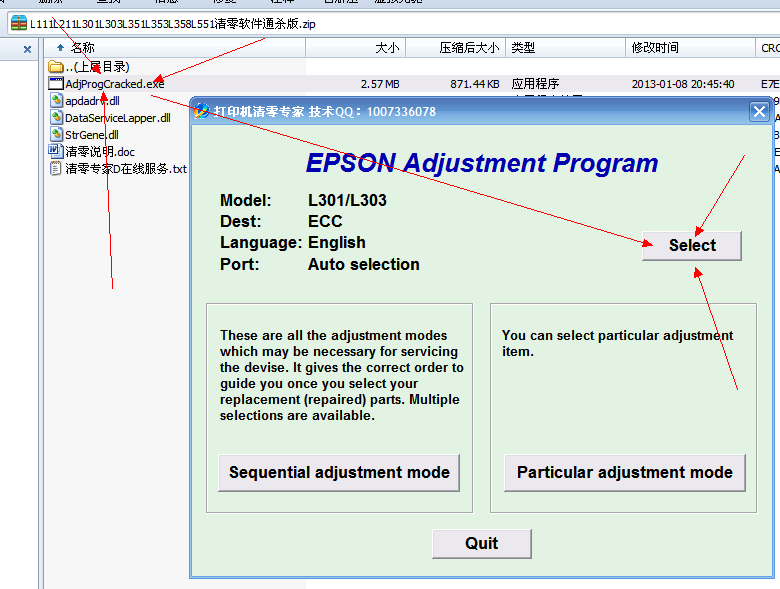
Task: Select the StrGene.dll file icon
Action: pos(56,135)
